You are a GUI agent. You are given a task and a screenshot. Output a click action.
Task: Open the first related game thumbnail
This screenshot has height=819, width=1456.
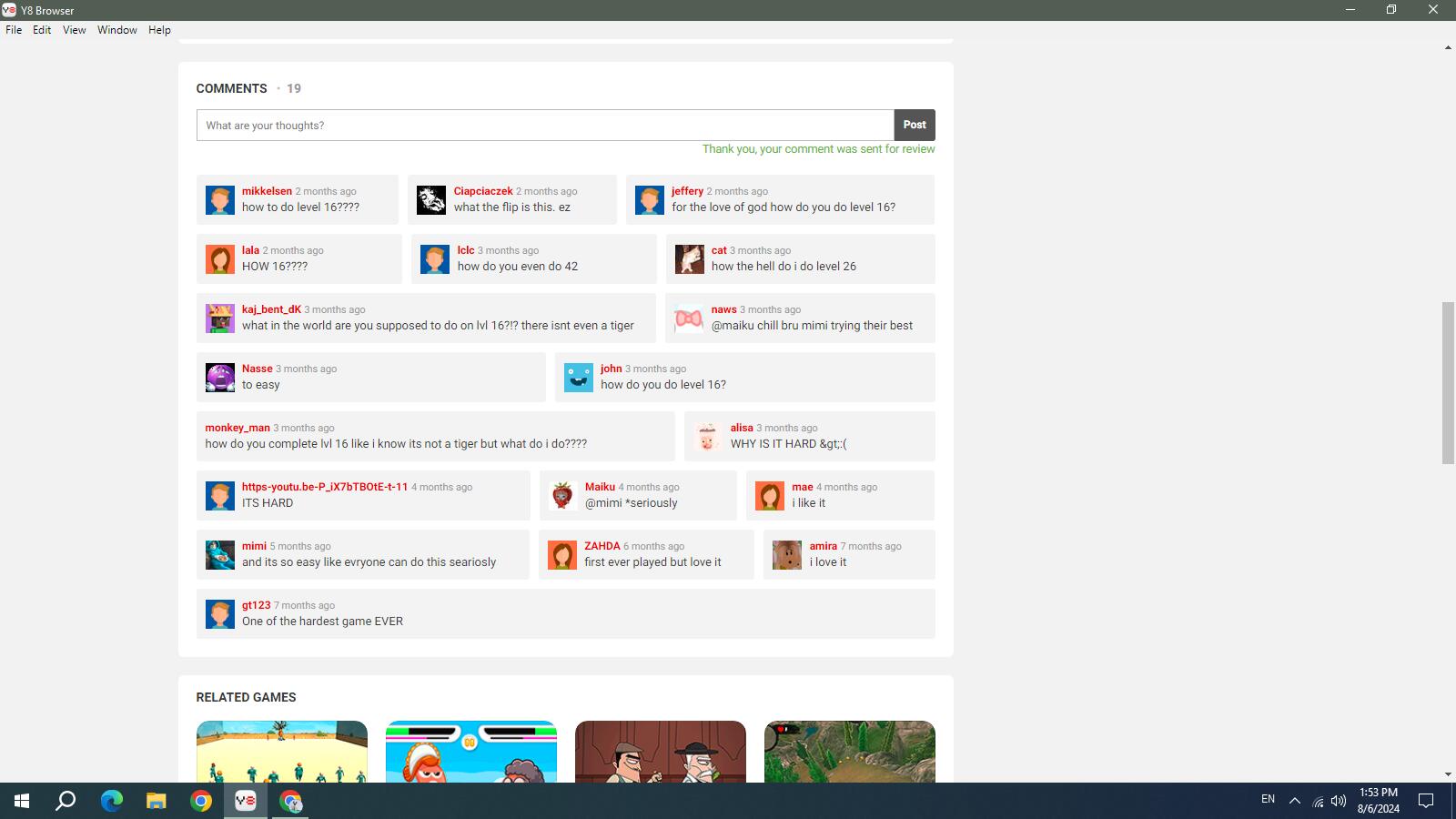click(x=282, y=752)
